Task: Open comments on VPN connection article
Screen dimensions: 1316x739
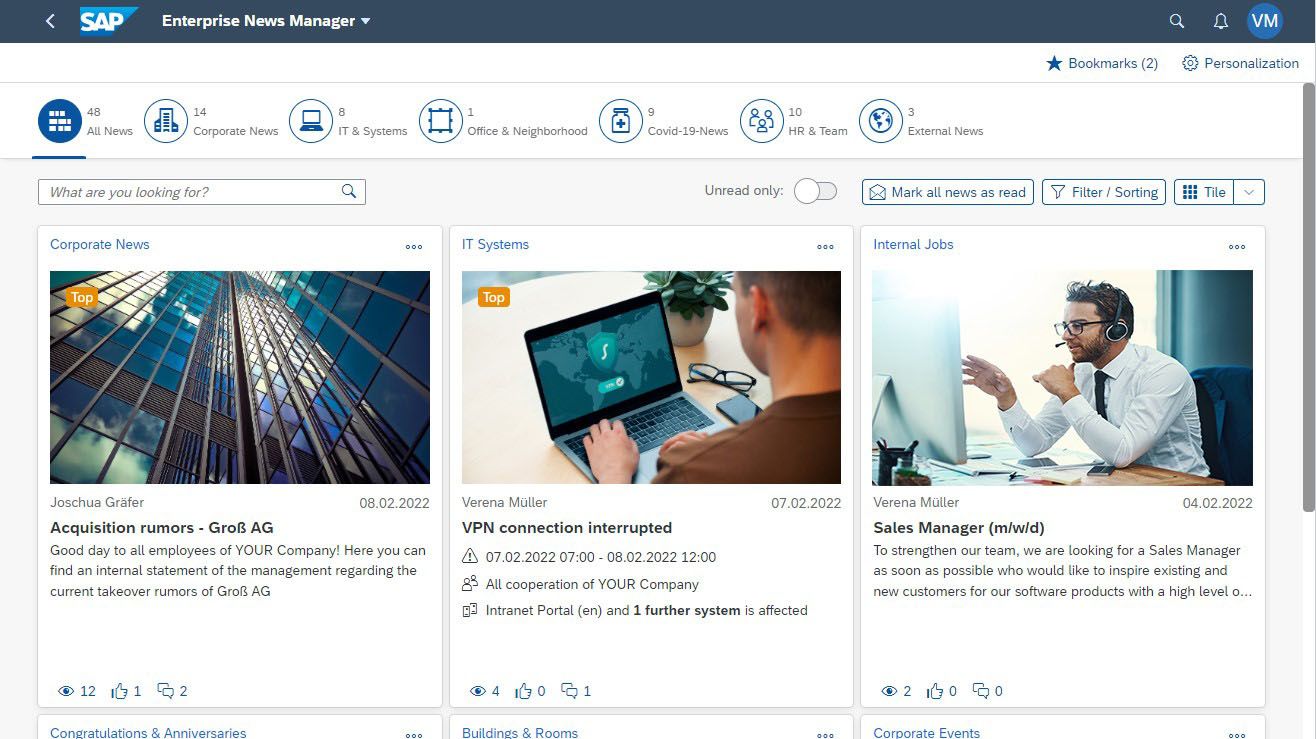Action: (x=570, y=691)
